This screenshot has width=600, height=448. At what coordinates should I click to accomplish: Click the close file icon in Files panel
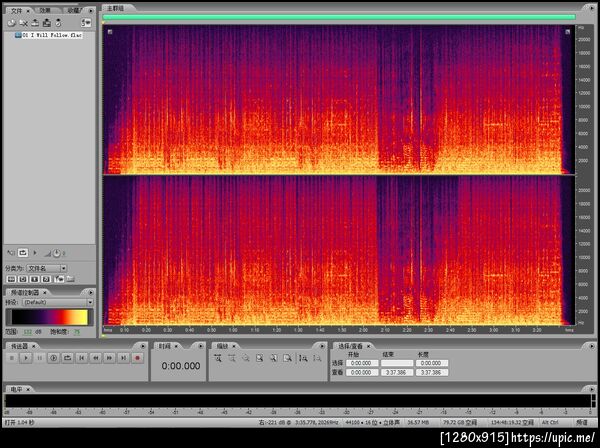coord(24,22)
